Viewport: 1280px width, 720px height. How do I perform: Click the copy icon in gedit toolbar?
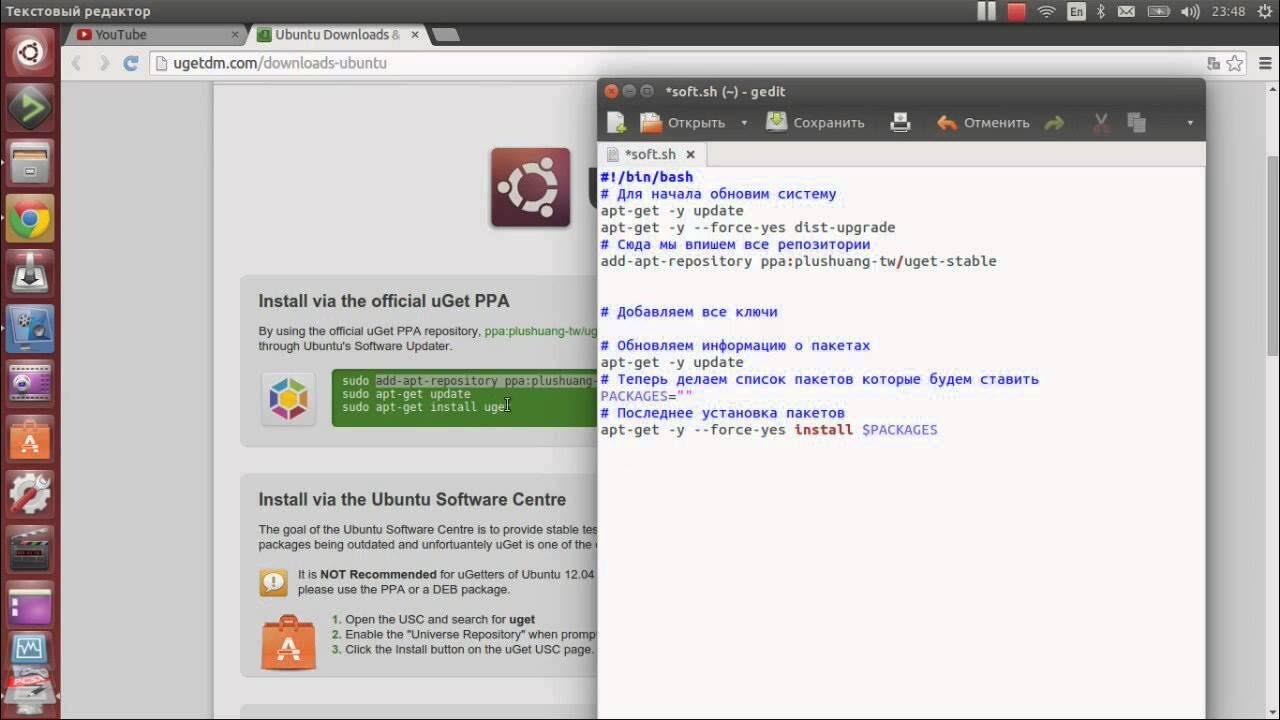tap(1136, 123)
